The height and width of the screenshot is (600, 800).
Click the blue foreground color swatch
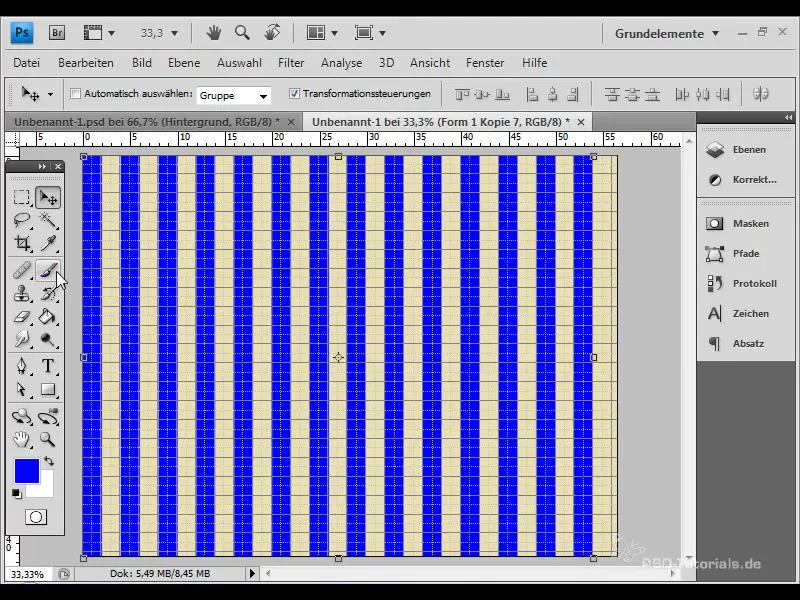click(x=27, y=470)
